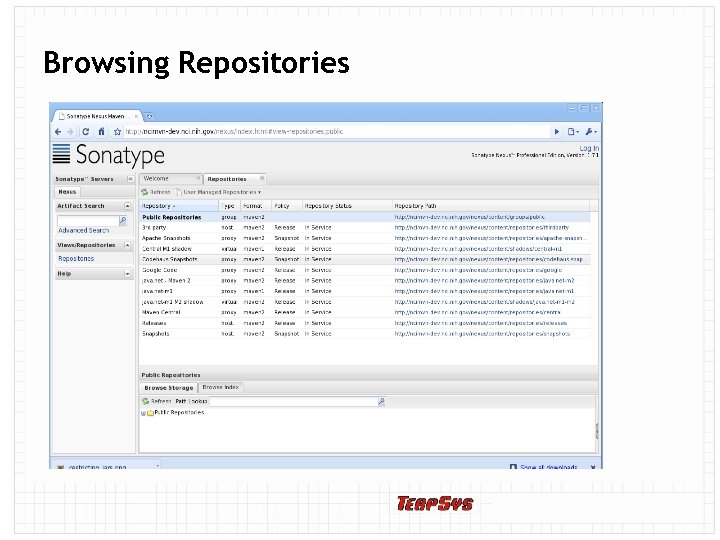Select the Google Code repository row

pos(365,270)
